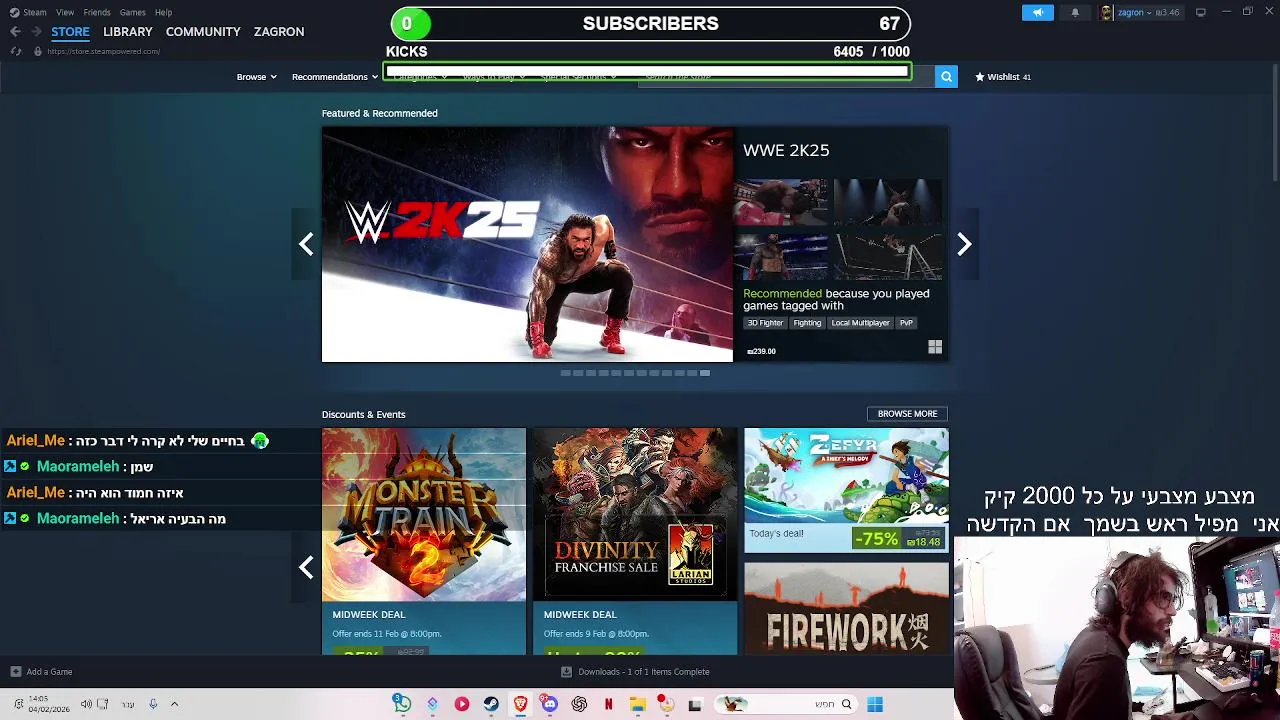Image resolution: width=1280 pixels, height=720 pixels.
Task: Open Downloads status at the bottom
Action: pos(636,672)
